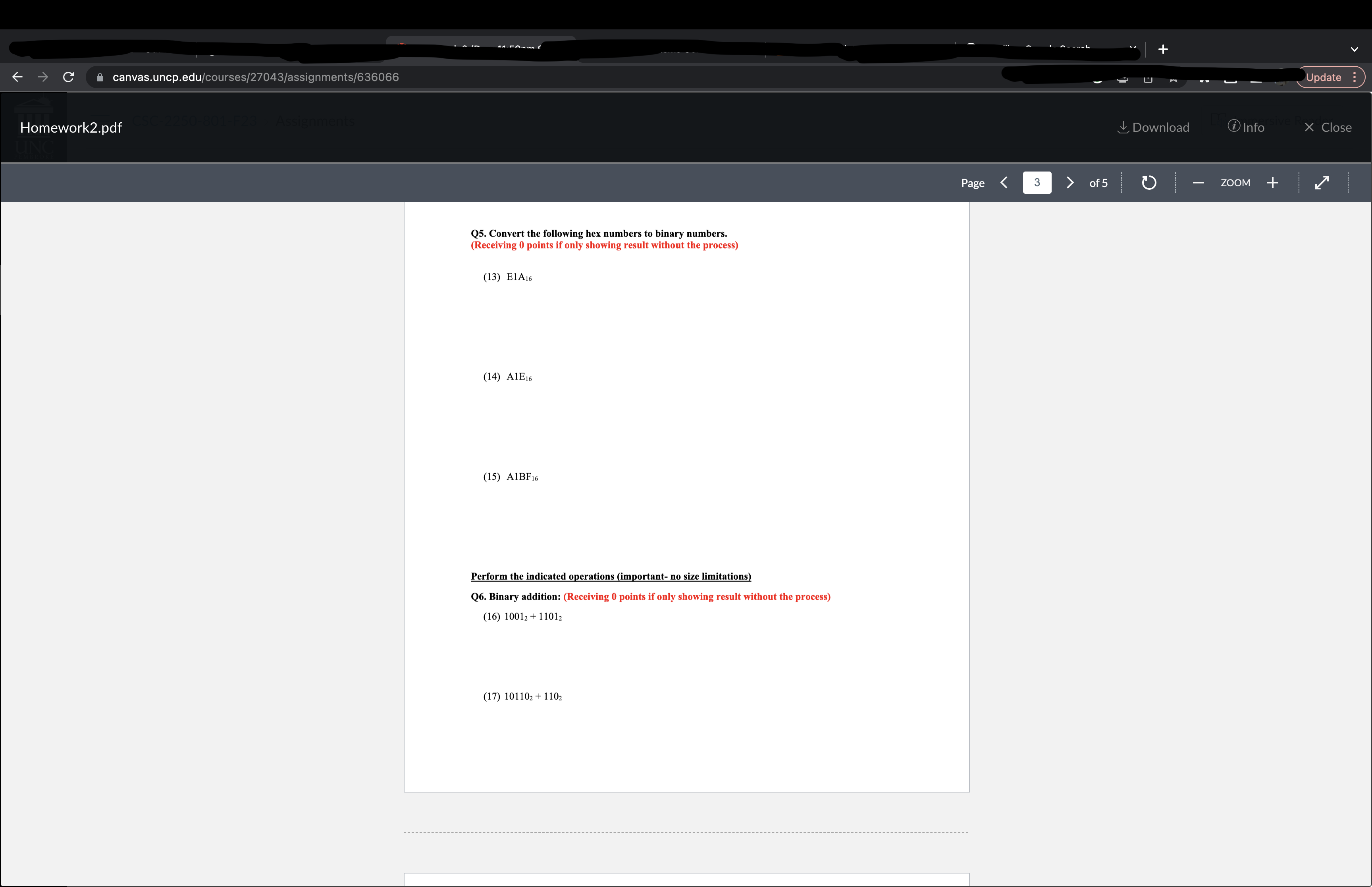Click the page number field showing 3

point(1036,183)
